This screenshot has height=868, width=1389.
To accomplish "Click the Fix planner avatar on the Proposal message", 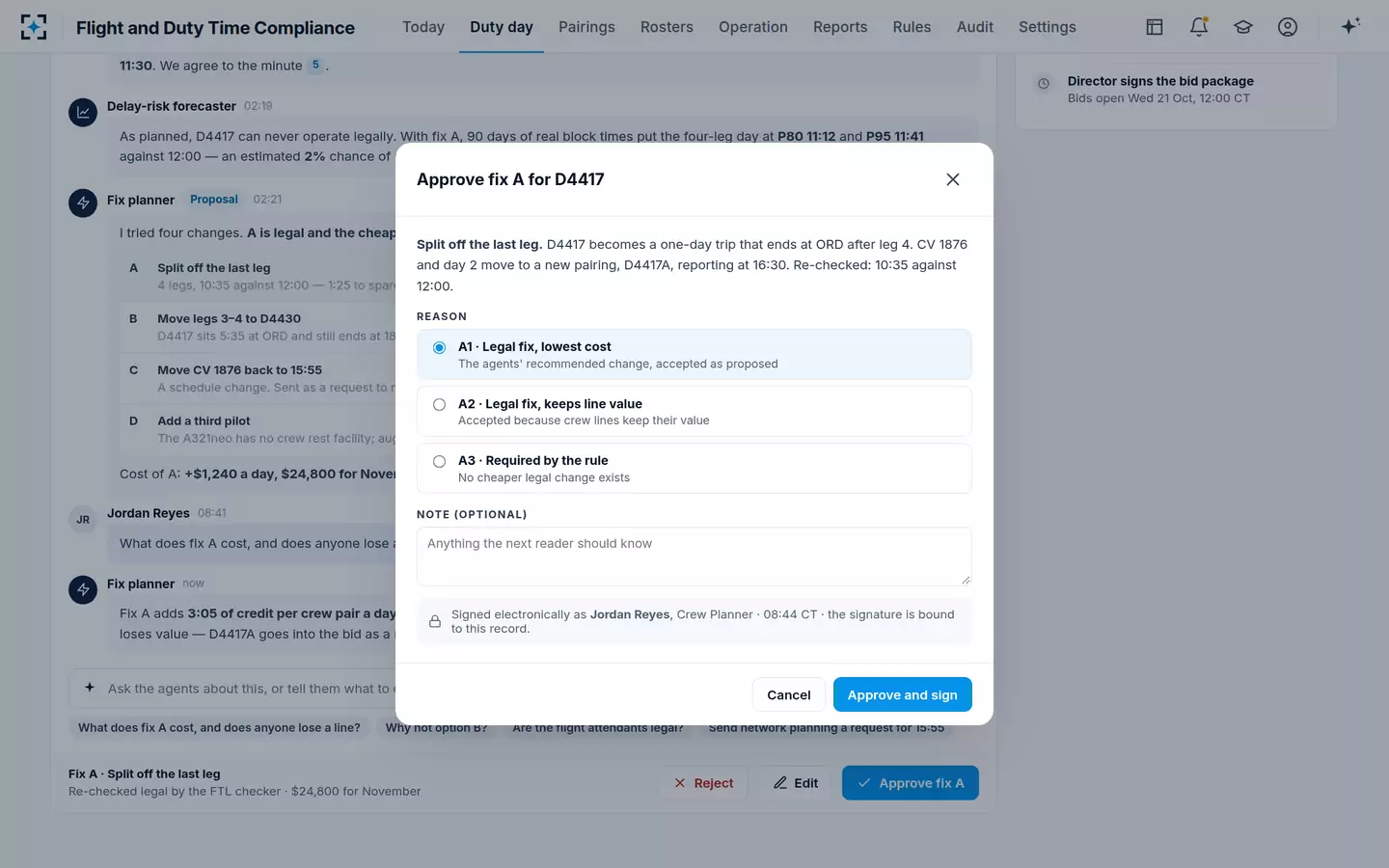I will (x=83, y=203).
